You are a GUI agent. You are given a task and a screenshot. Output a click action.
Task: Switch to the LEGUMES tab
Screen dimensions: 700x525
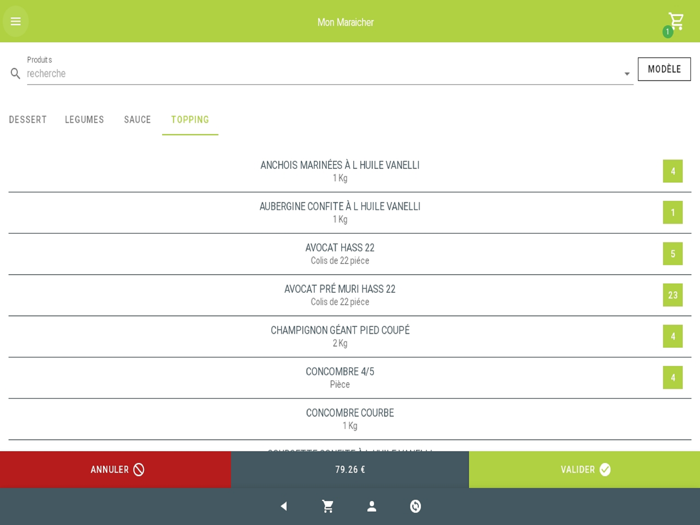click(84, 120)
